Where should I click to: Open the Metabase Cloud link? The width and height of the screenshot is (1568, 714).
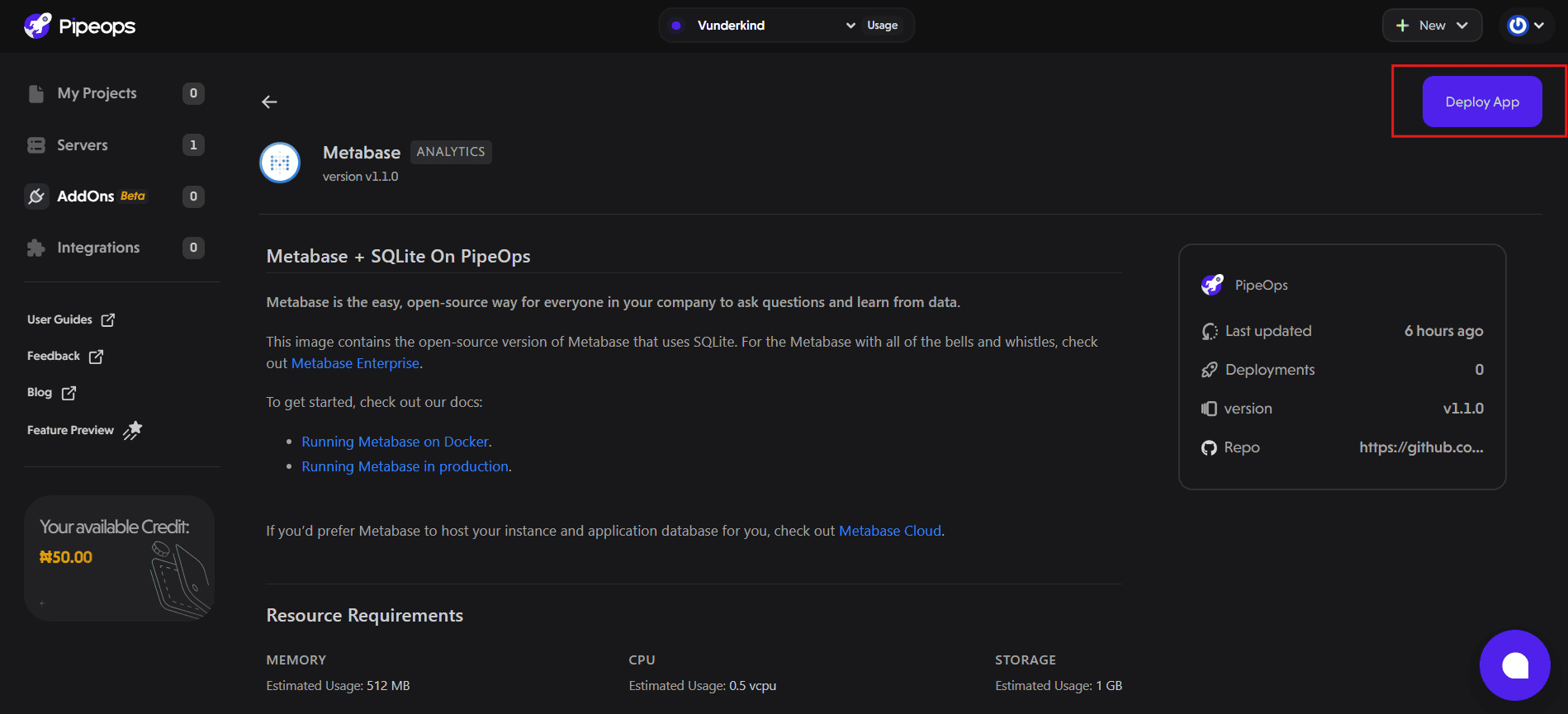point(890,531)
